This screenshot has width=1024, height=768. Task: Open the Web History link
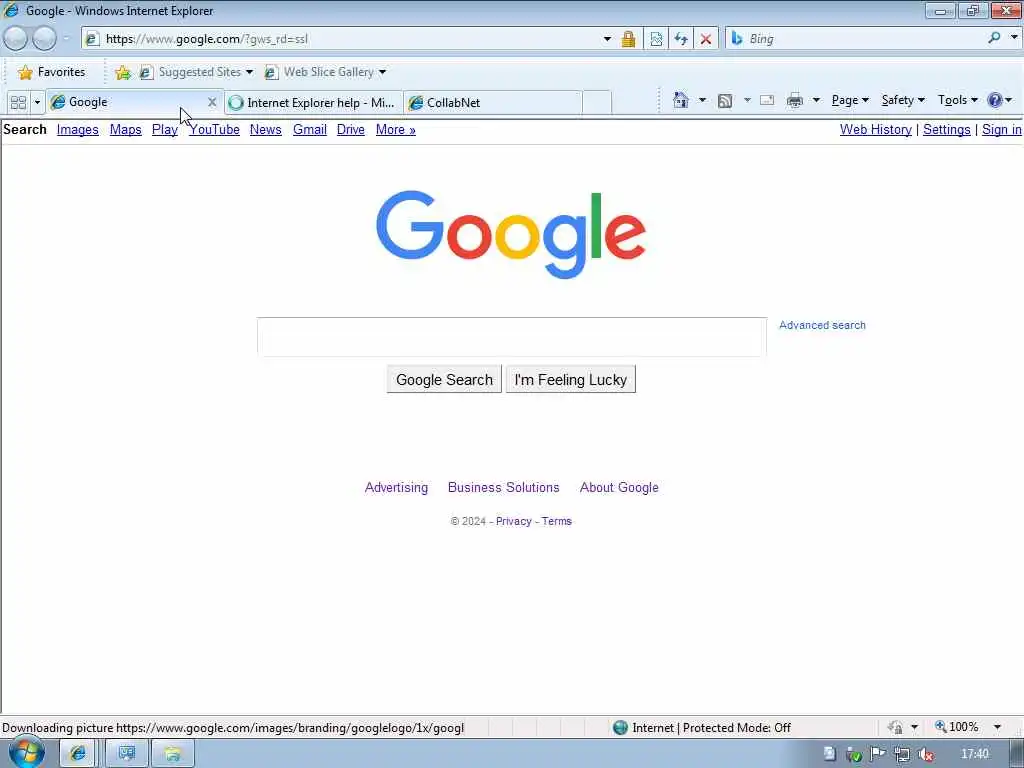[x=876, y=129]
